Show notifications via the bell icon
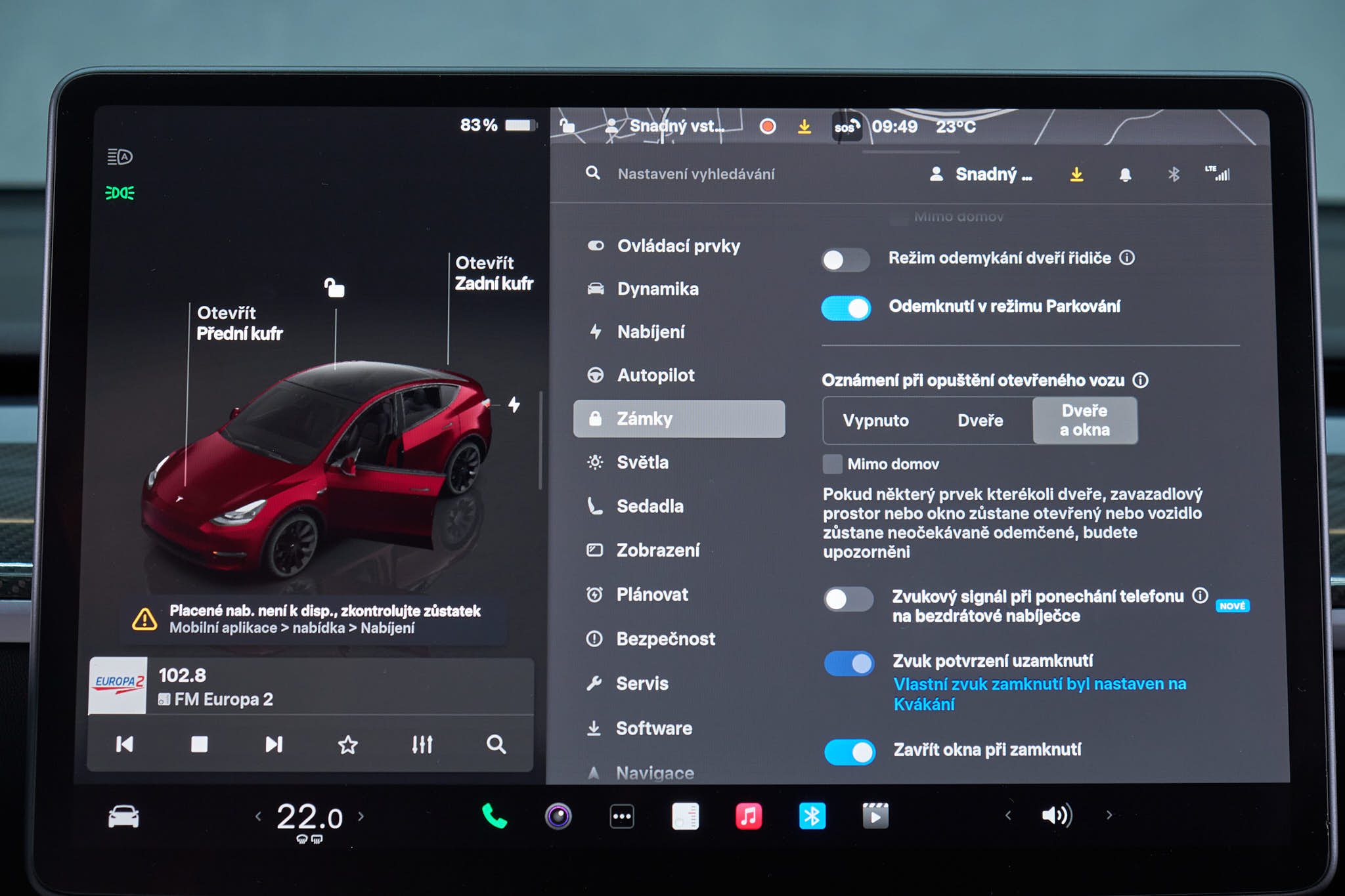The width and height of the screenshot is (1345, 896). pos(1125,175)
